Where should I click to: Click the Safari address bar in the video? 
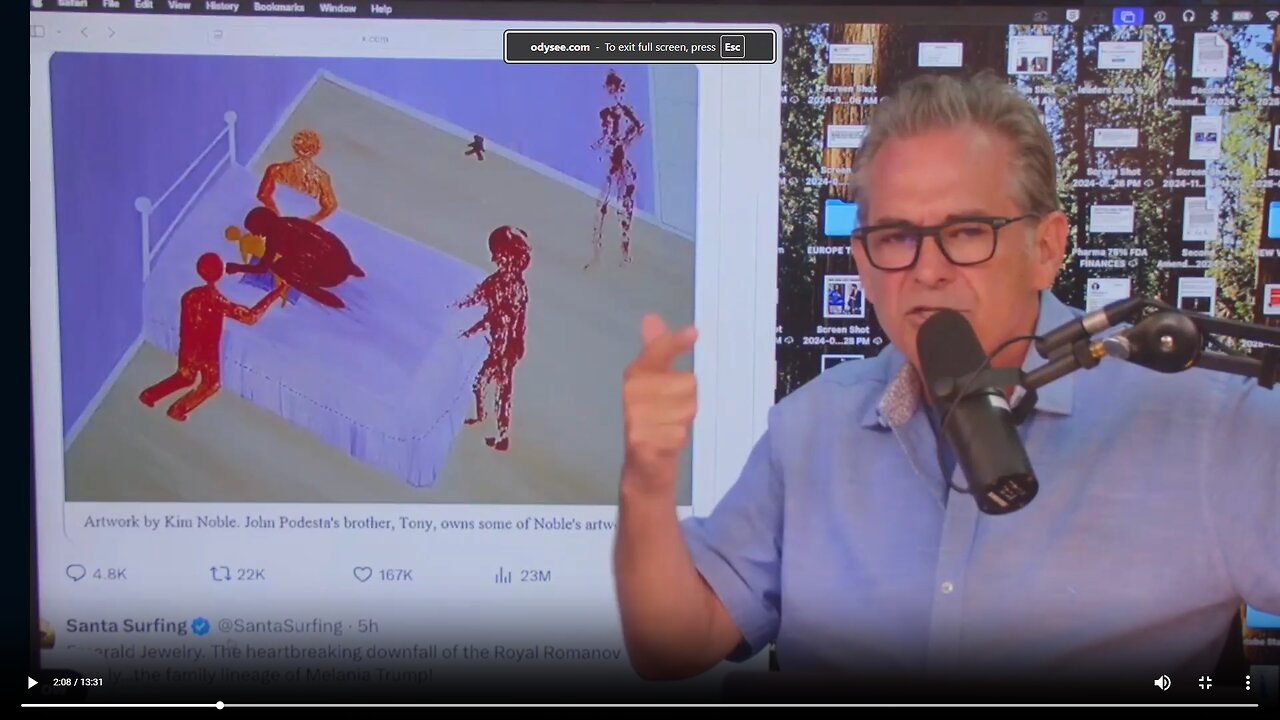pyautogui.click(x=375, y=37)
